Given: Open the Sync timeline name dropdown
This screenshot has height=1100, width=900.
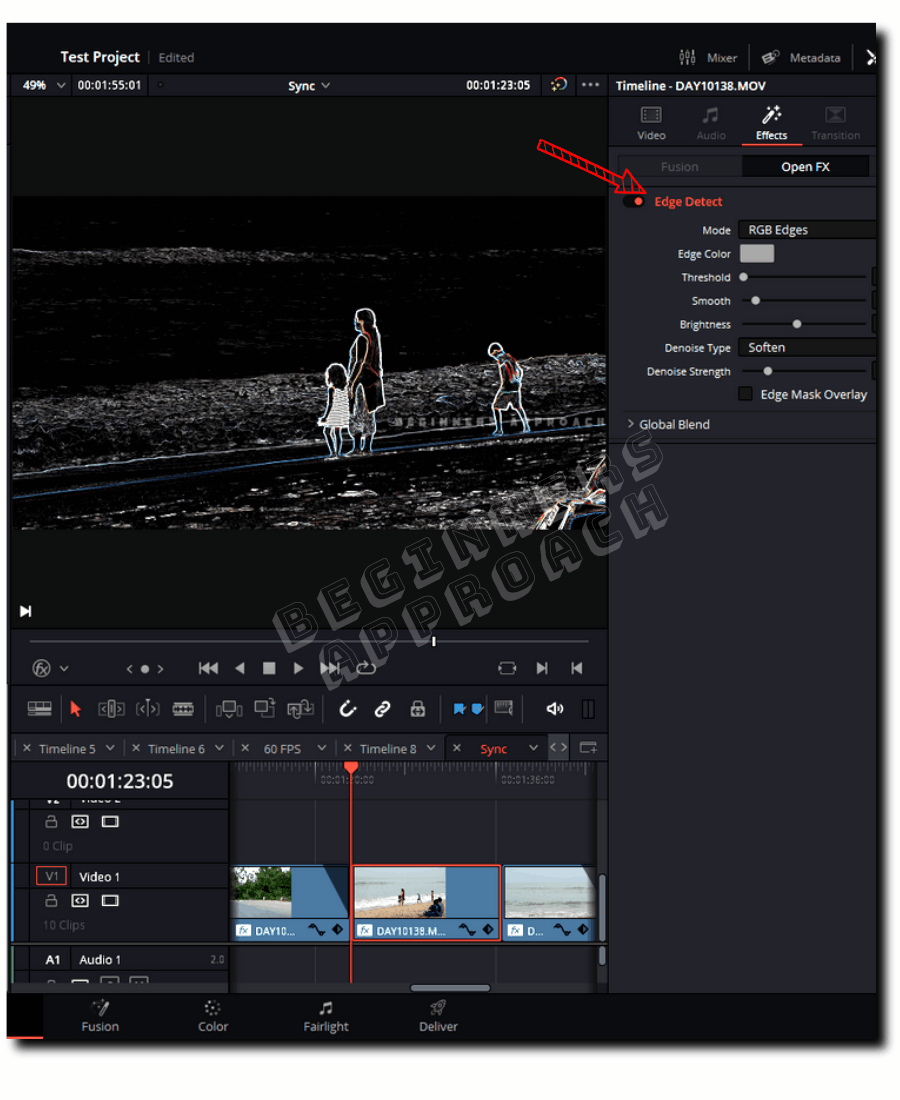Looking at the screenshot, I should coord(309,86).
